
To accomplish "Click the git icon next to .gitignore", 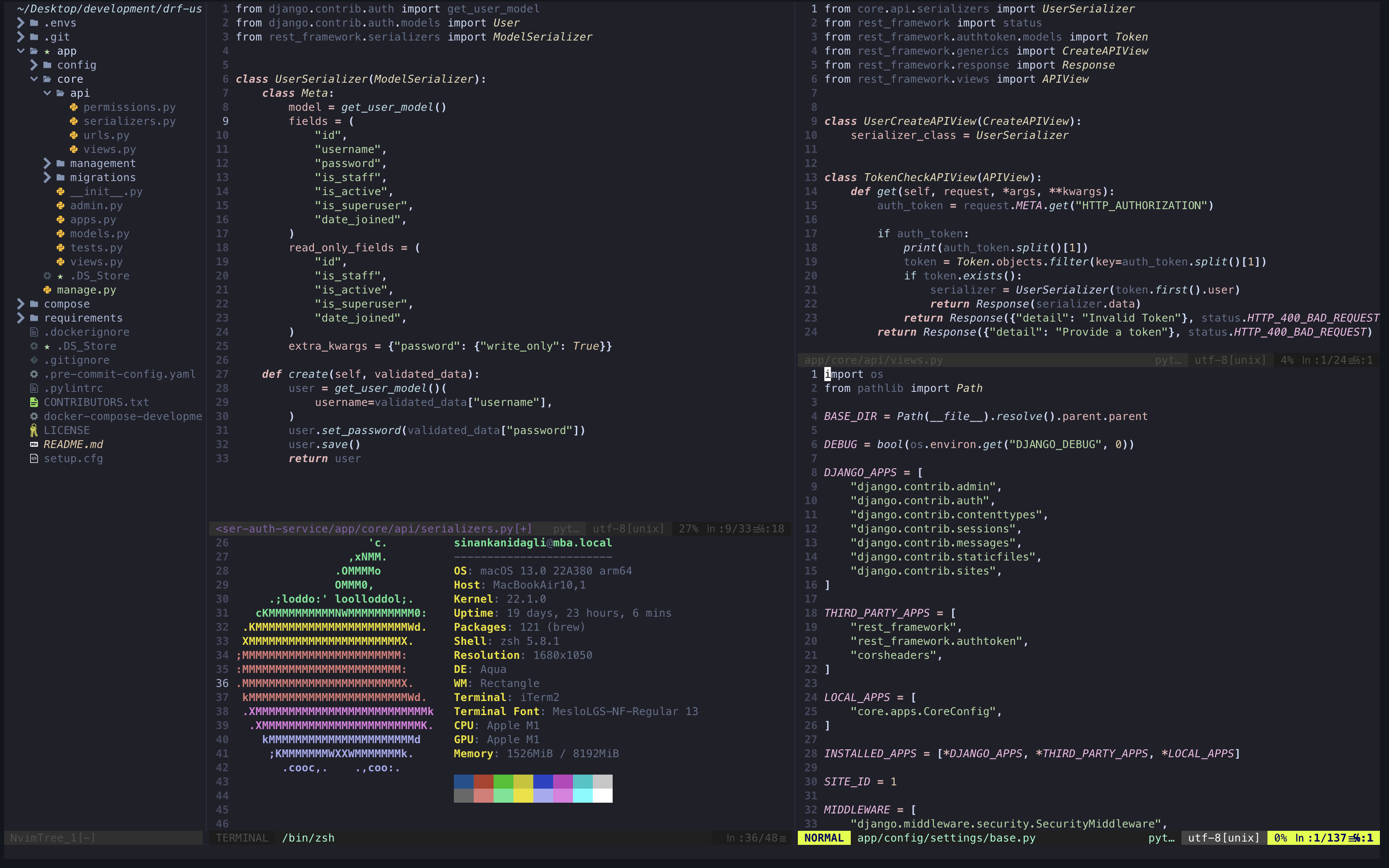I will point(34,360).
